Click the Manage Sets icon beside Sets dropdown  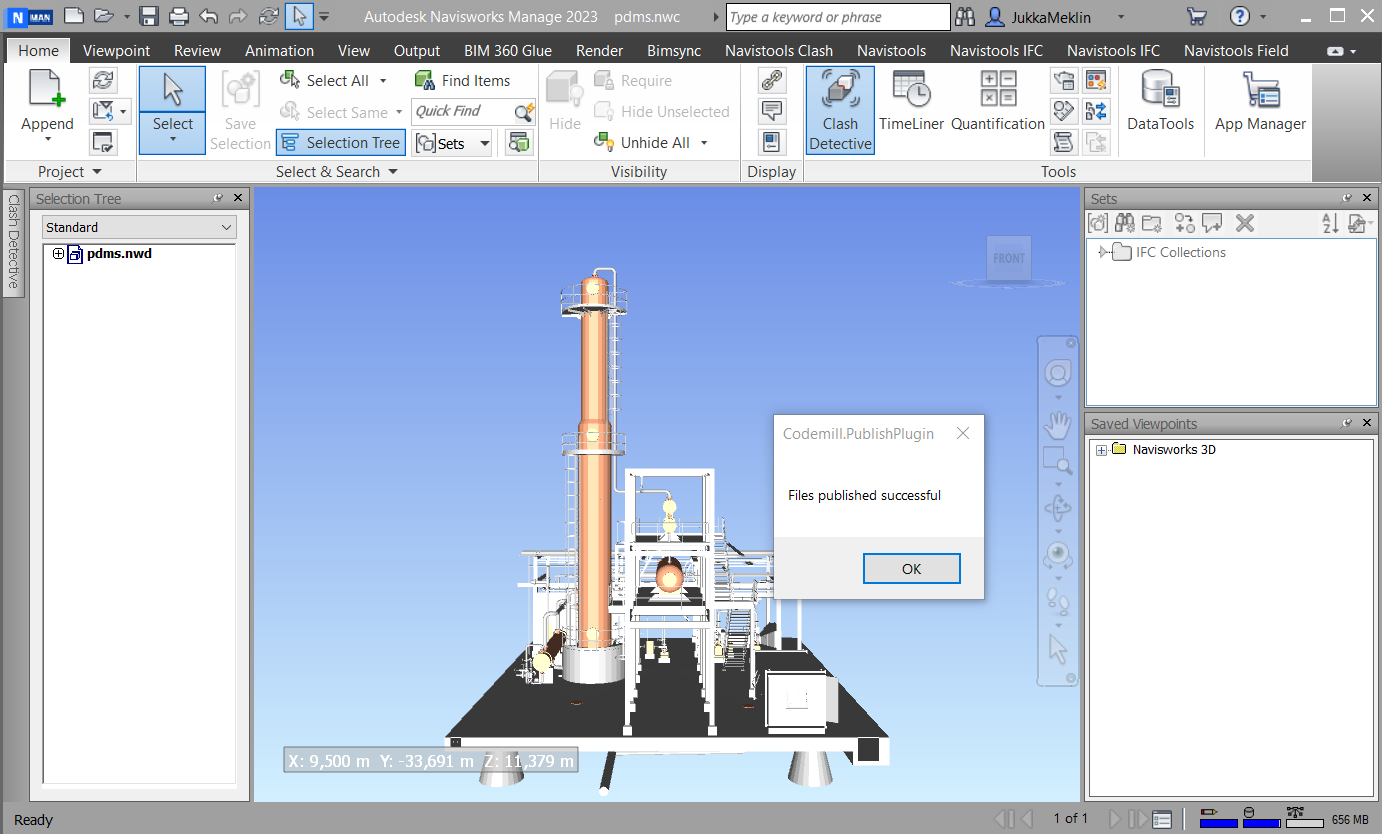tap(518, 143)
